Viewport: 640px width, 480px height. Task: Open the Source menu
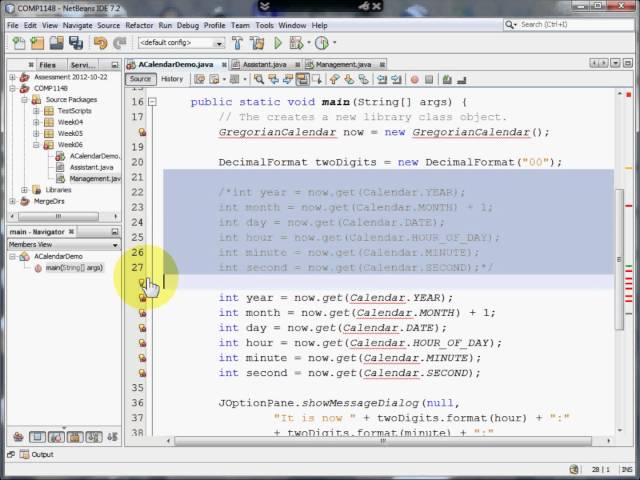click(109, 25)
